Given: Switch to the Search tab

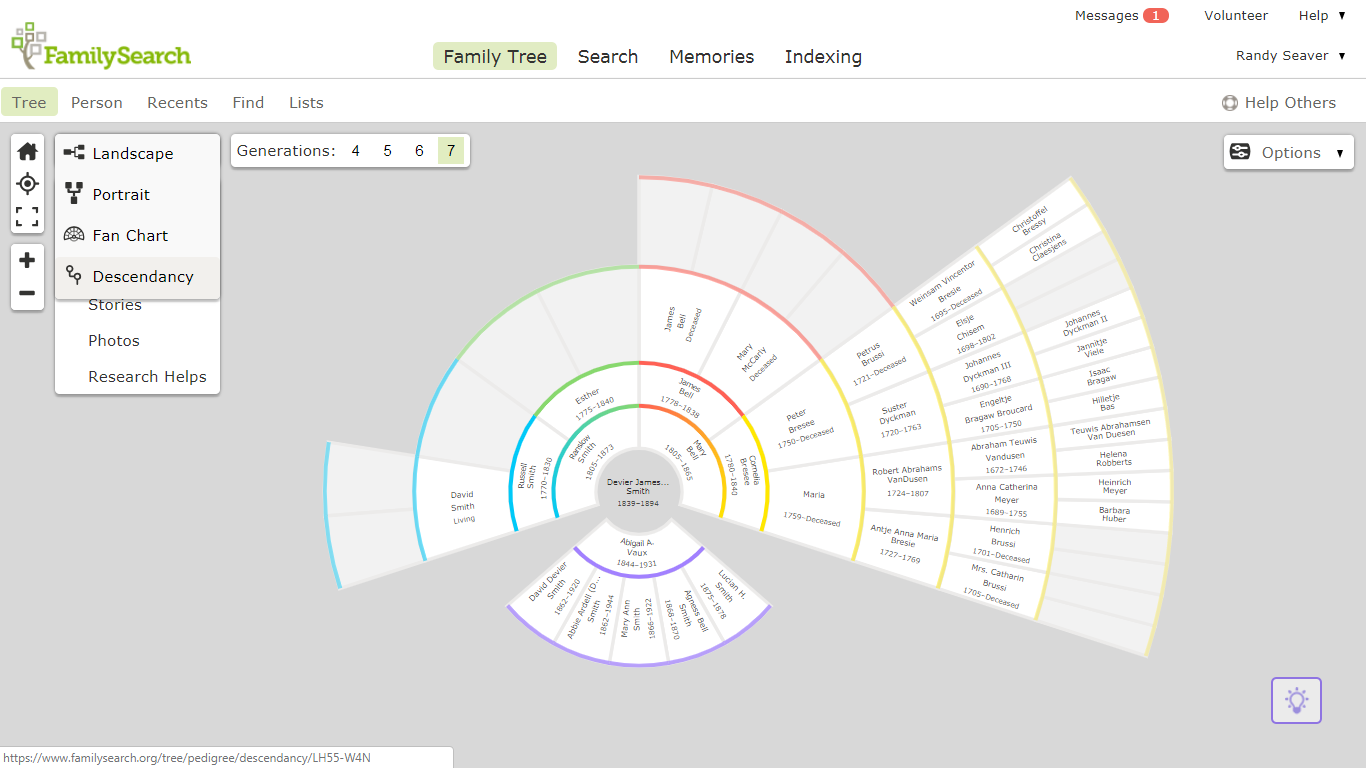Looking at the screenshot, I should pyautogui.click(x=608, y=57).
